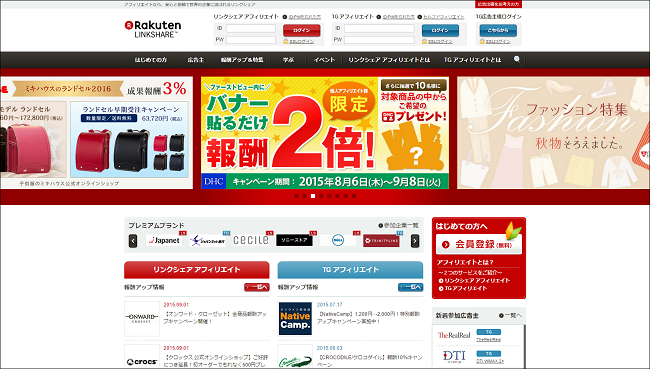Open the Sony Store brand logo
650x369 pixels.
tap(294, 240)
